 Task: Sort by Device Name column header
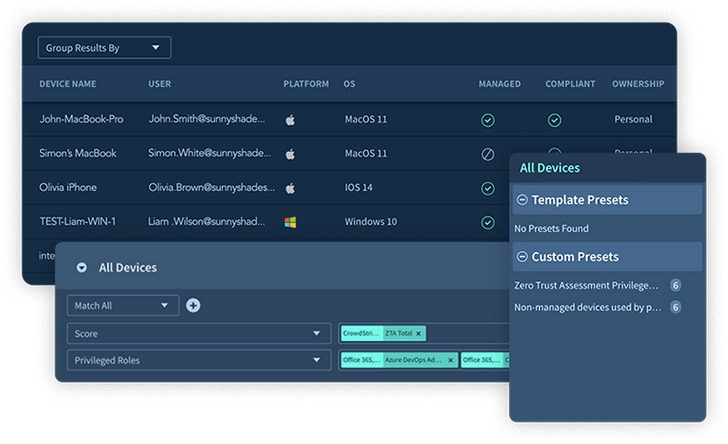coord(68,84)
